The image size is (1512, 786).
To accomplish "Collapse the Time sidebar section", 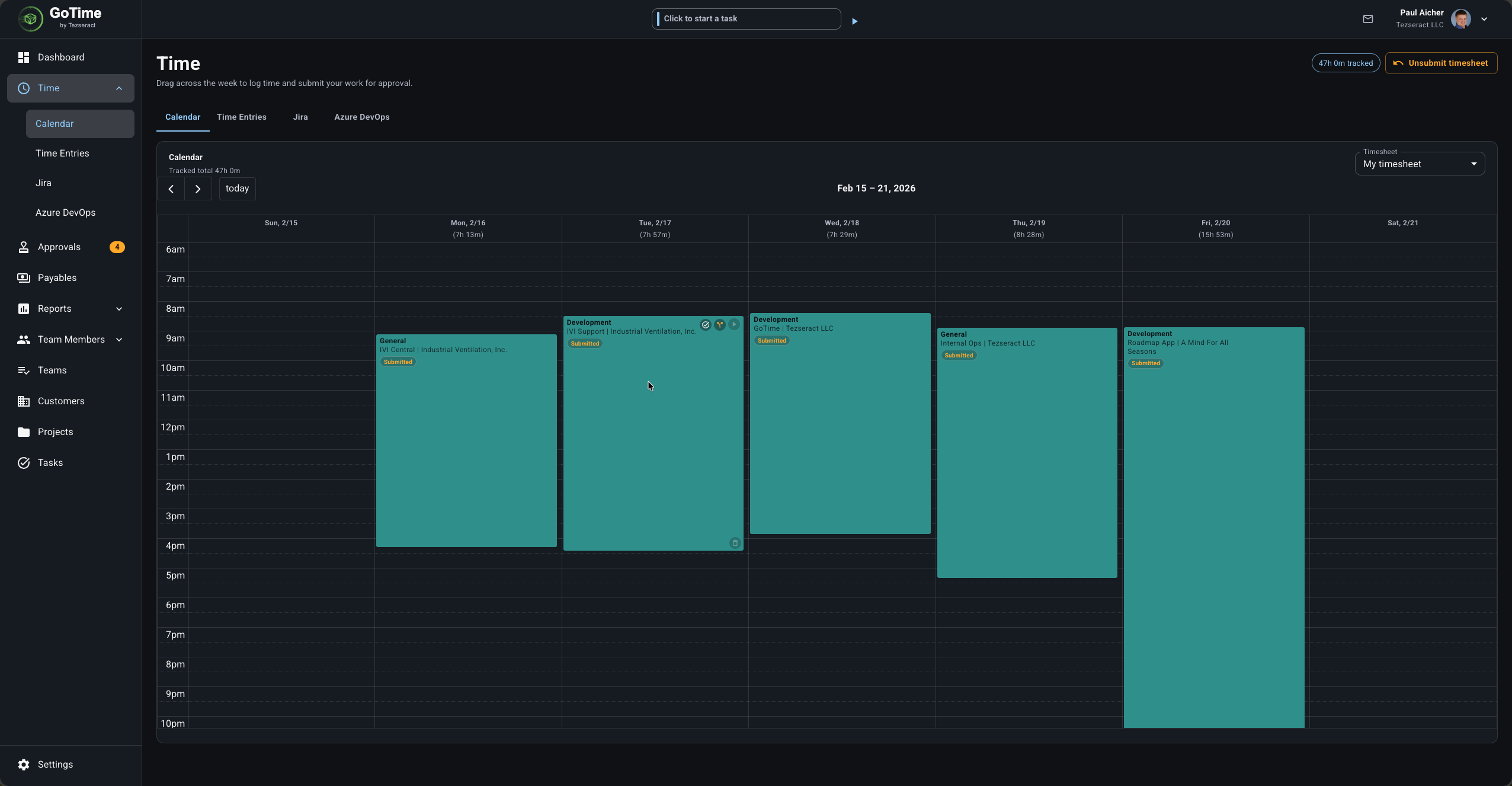I will (x=119, y=88).
